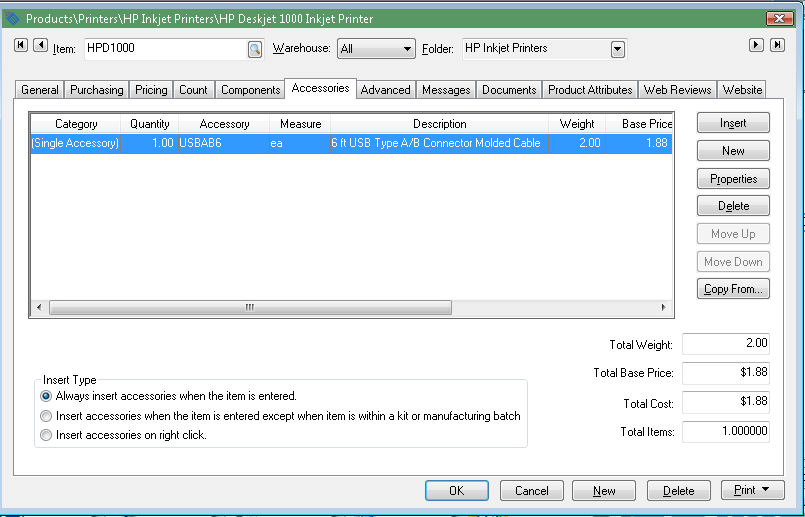The height and width of the screenshot is (517, 805).
Task: Open the Warehouse dropdown
Action: click(407, 49)
